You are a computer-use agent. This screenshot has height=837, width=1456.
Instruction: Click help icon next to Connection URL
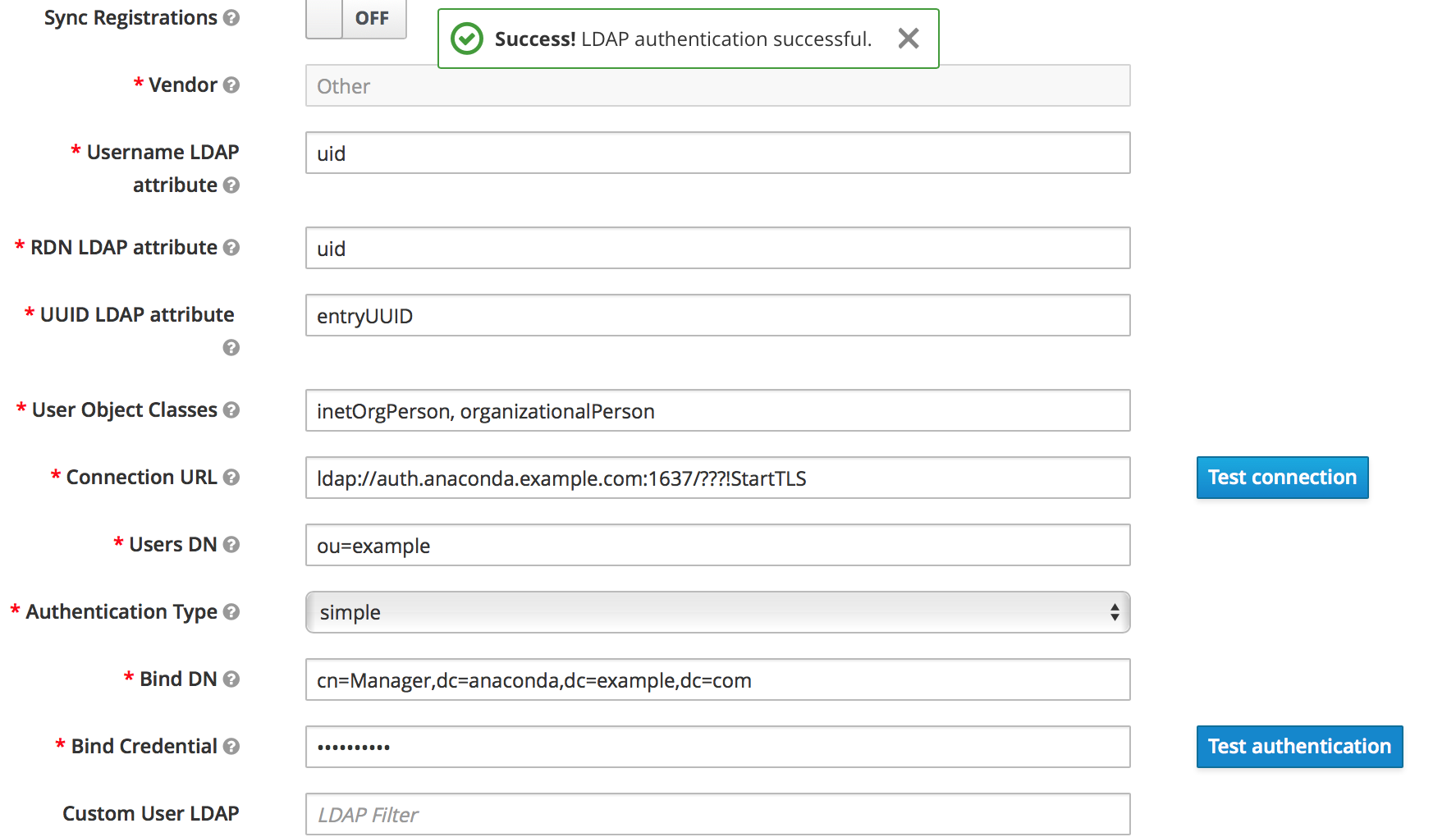pos(231,477)
